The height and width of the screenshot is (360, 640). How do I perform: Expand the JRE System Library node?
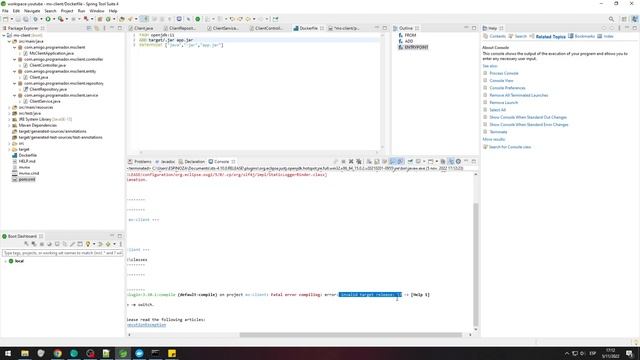click(x=9, y=119)
